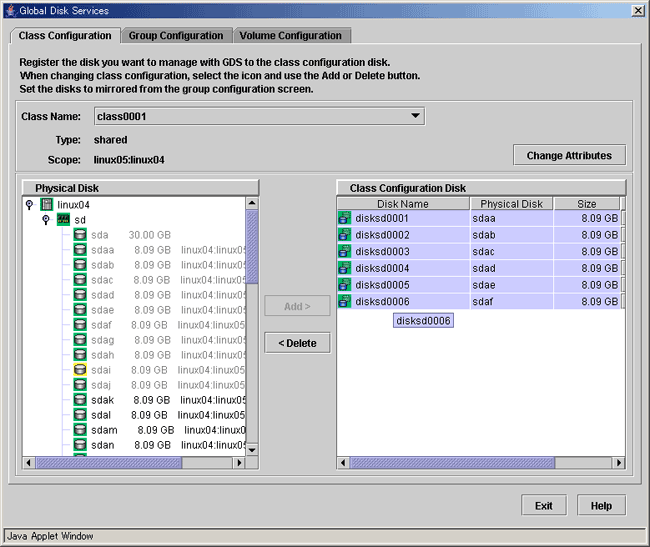This screenshot has height=547, width=650.
Task: Click the disksd0004 class disk icon
Action: [344, 268]
